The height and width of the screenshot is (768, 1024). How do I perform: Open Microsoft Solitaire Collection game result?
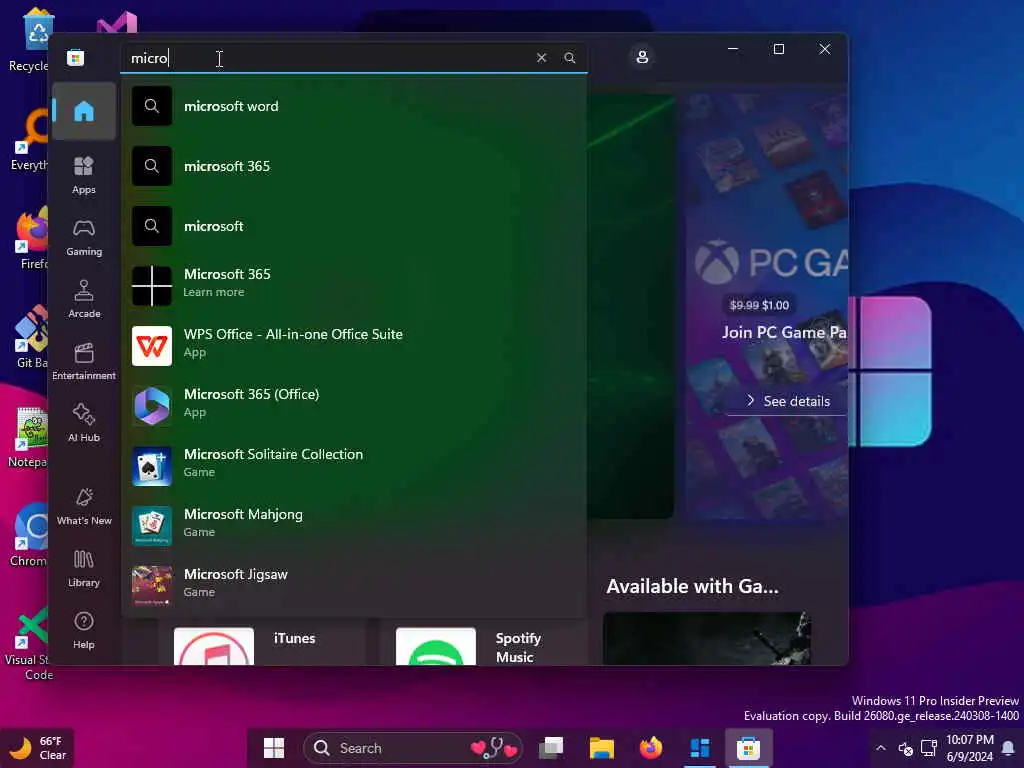coord(354,466)
